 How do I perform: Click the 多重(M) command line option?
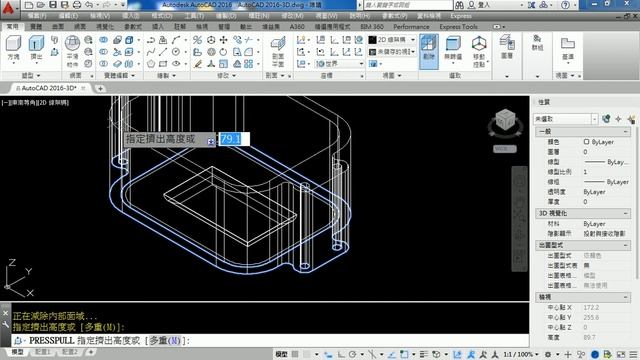coord(164,340)
